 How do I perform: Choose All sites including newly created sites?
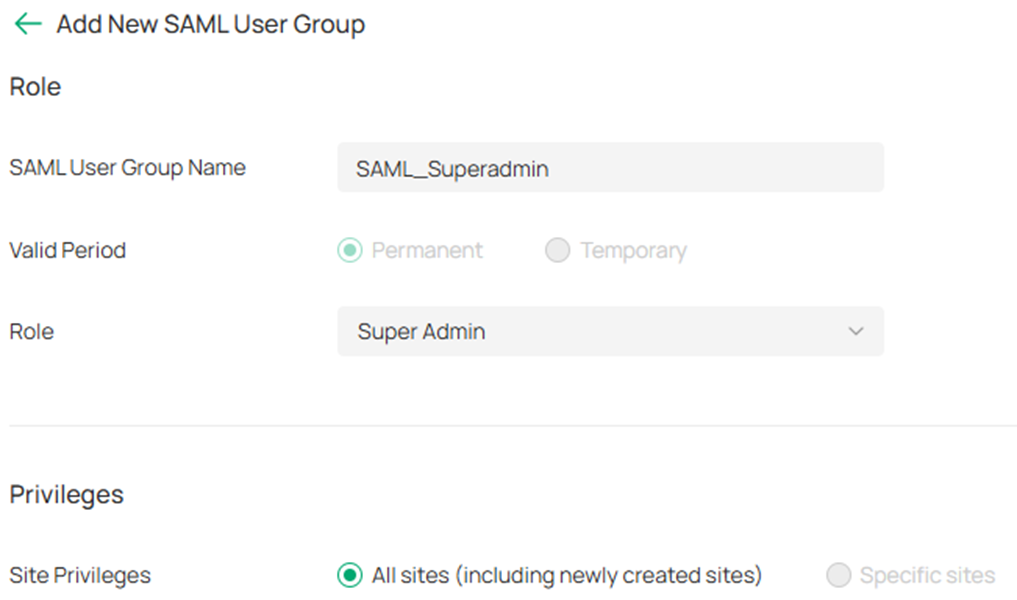pyautogui.click(x=347, y=575)
